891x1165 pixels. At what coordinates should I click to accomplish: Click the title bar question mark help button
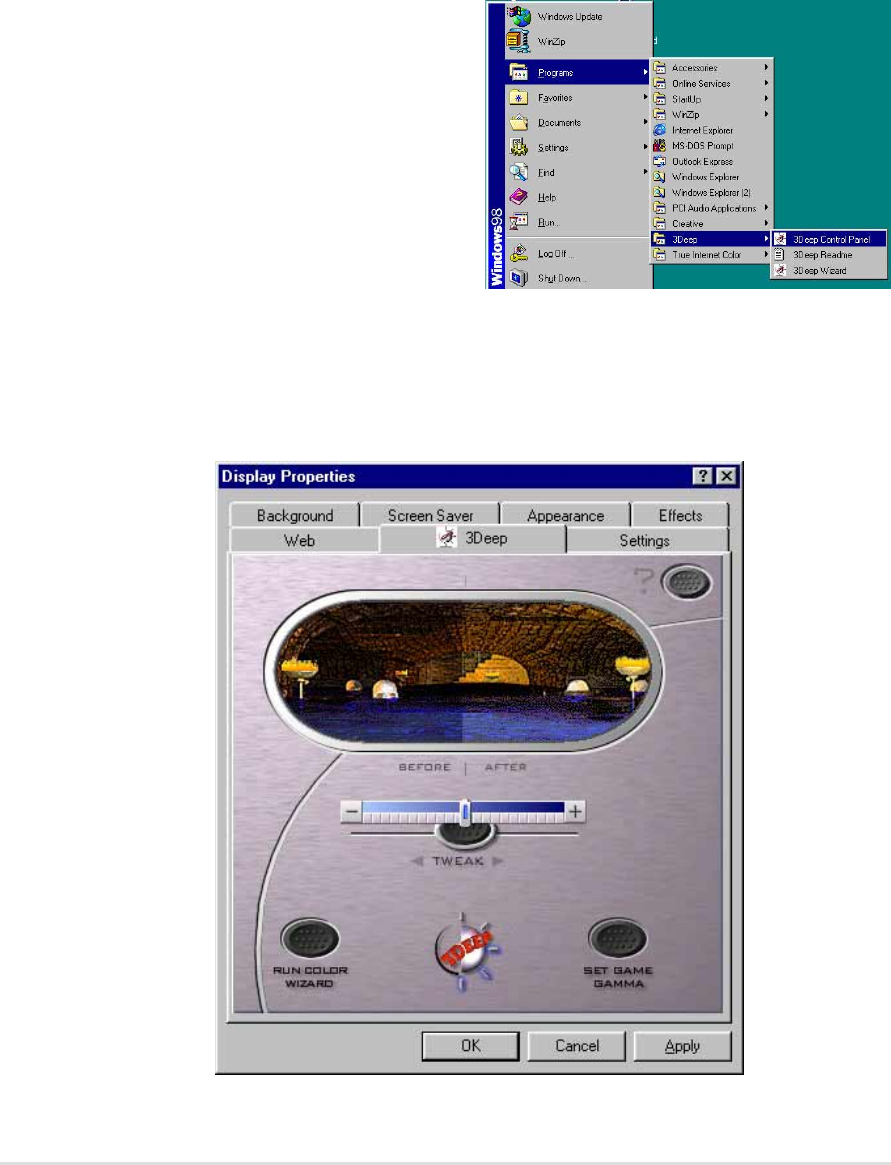[702, 476]
